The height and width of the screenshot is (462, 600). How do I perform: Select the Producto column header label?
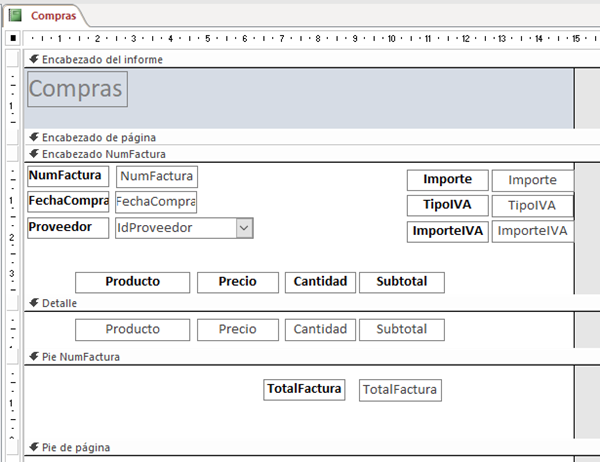click(x=132, y=282)
